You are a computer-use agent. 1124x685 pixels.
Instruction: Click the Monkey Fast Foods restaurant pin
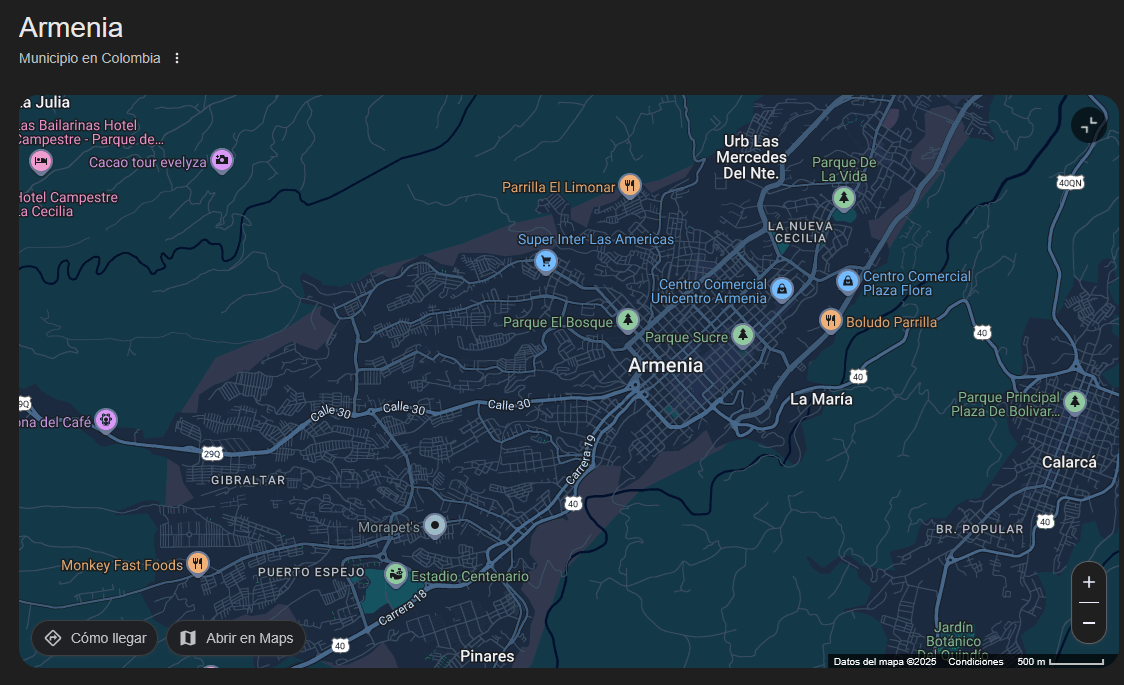[x=198, y=564]
